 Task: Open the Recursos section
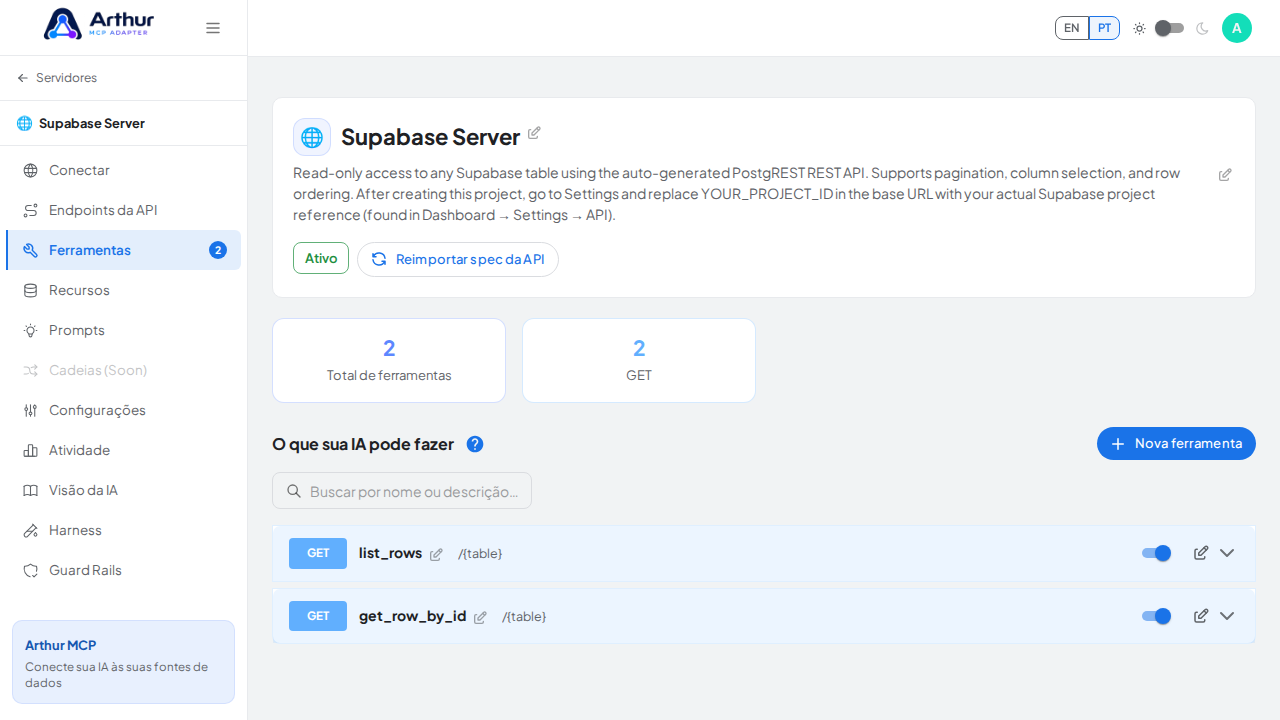pyautogui.click(x=123, y=290)
